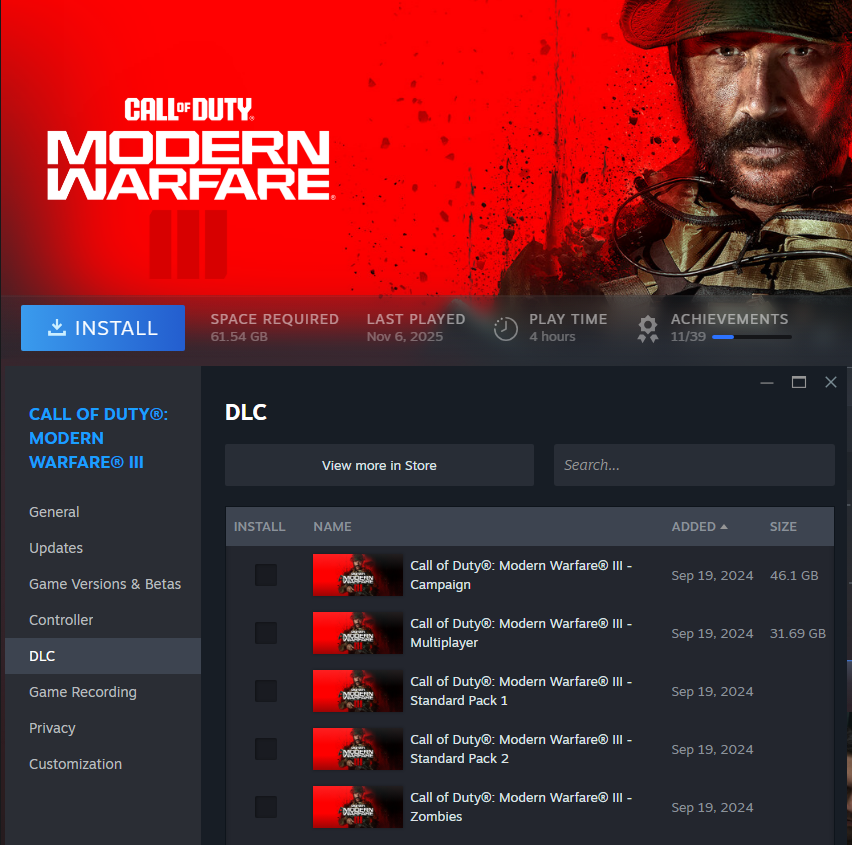Click the Zombies DLC thumbnail
Viewport: 852px width, 845px height.
358,807
